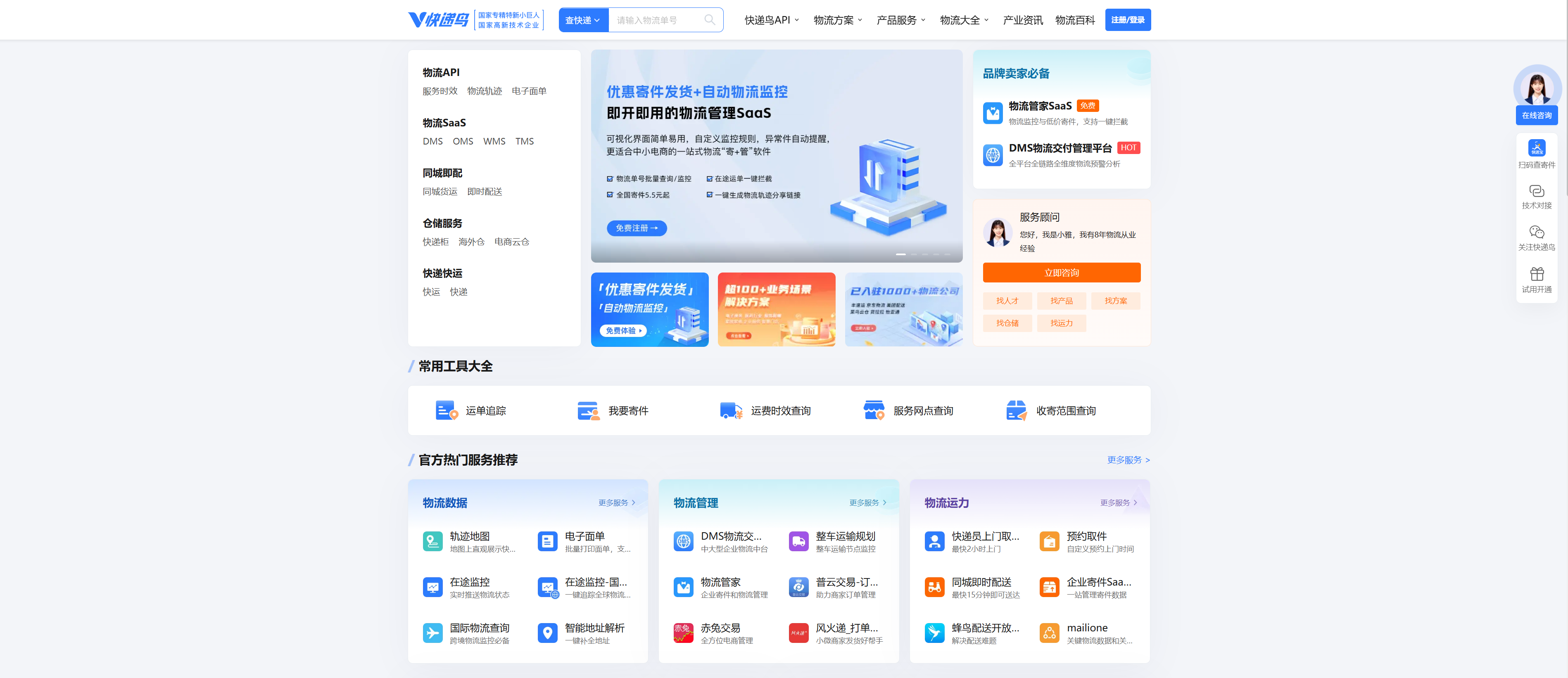Select 海外仓 under 仓储服务

[x=471, y=242]
